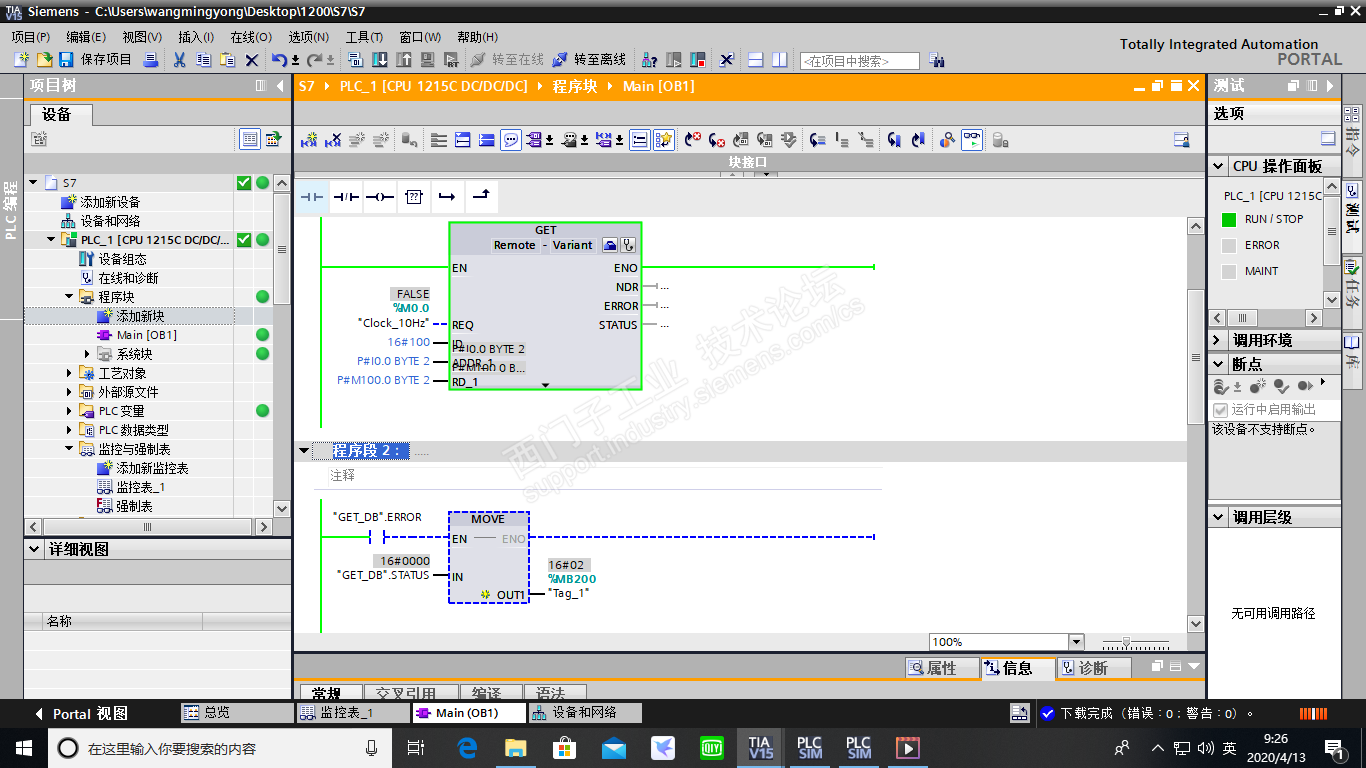The image size is (1366, 768).
Task: Click the cut scissors icon
Action: pyautogui.click(x=179, y=60)
